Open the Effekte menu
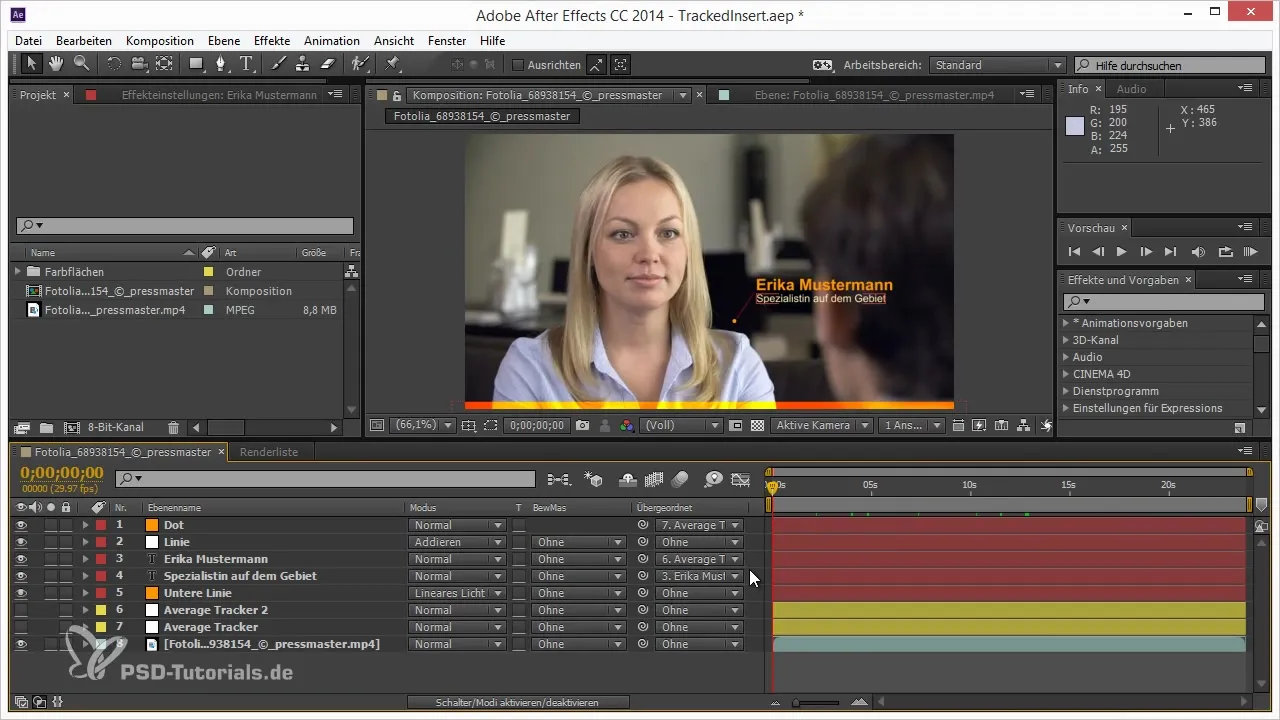Screen dimensions: 1280x720 coord(272,41)
